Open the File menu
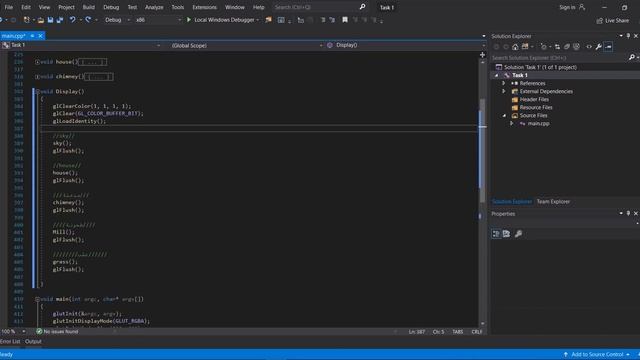This screenshot has height=360, width=640. tap(9, 7)
